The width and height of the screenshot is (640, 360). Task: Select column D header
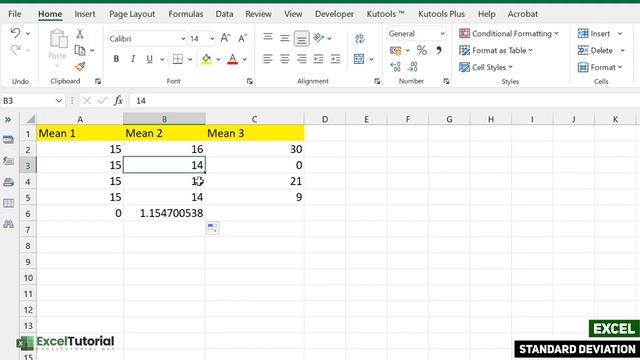[325, 119]
